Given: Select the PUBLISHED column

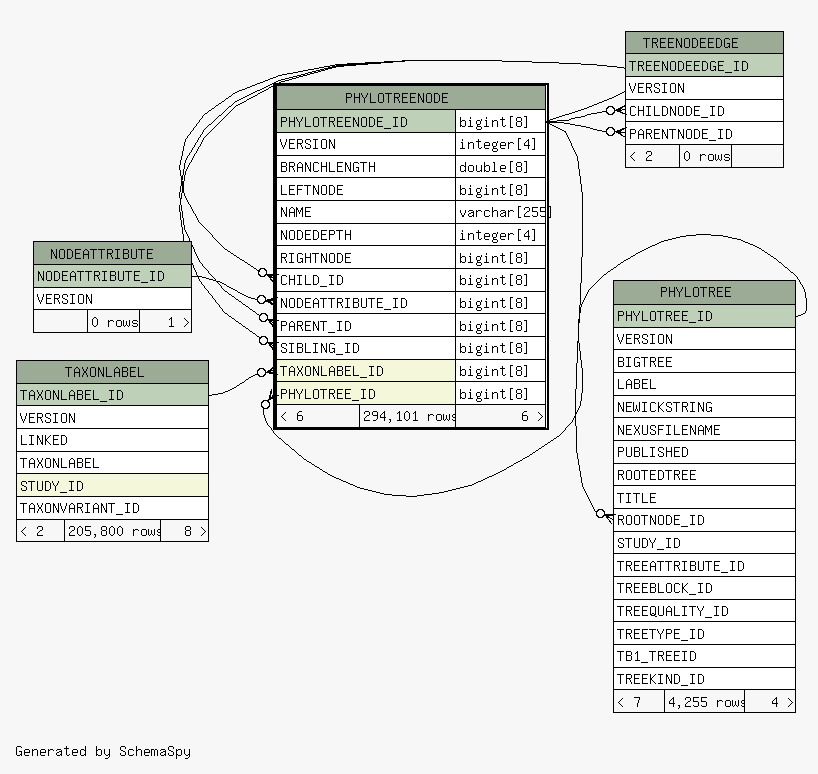Looking at the screenshot, I should [x=704, y=452].
